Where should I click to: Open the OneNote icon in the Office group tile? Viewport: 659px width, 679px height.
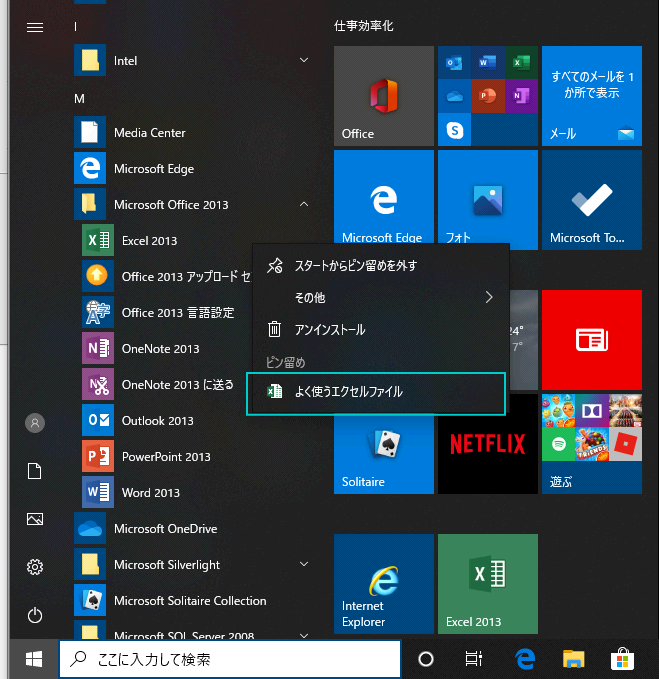(x=521, y=96)
